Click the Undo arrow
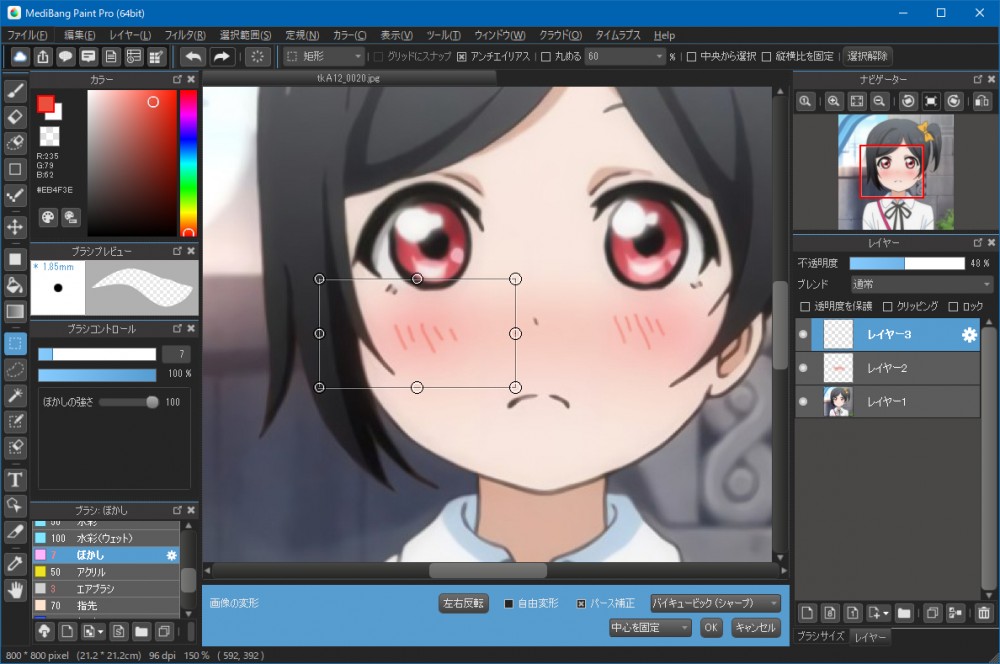Viewport: 1000px width, 664px height. (x=193, y=57)
